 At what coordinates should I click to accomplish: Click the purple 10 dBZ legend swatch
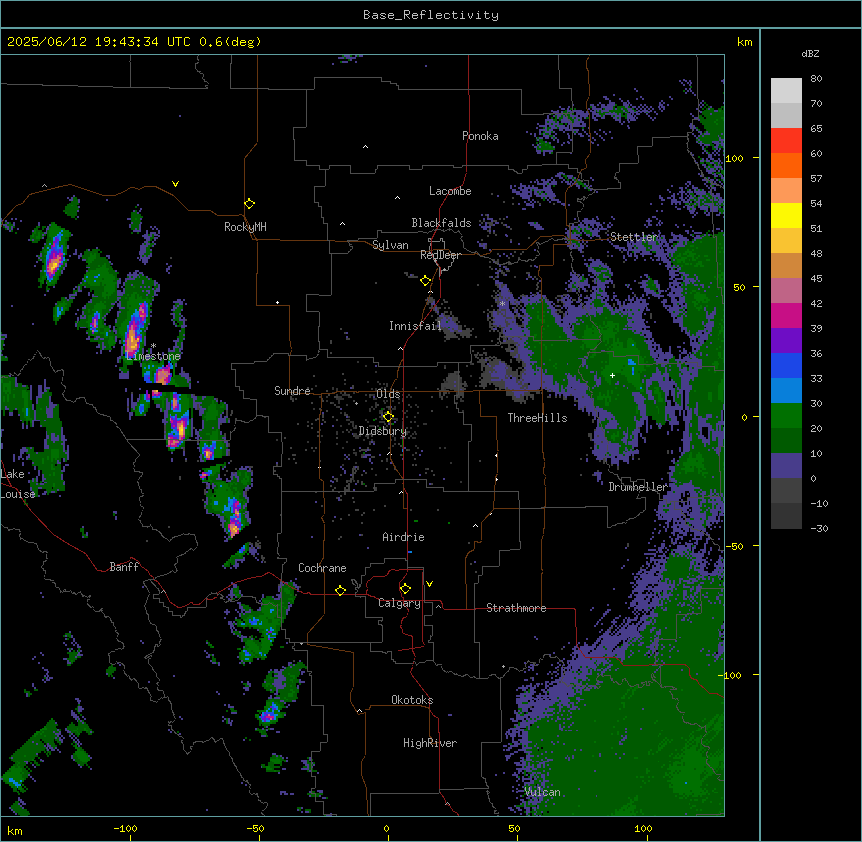(x=786, y=466)
